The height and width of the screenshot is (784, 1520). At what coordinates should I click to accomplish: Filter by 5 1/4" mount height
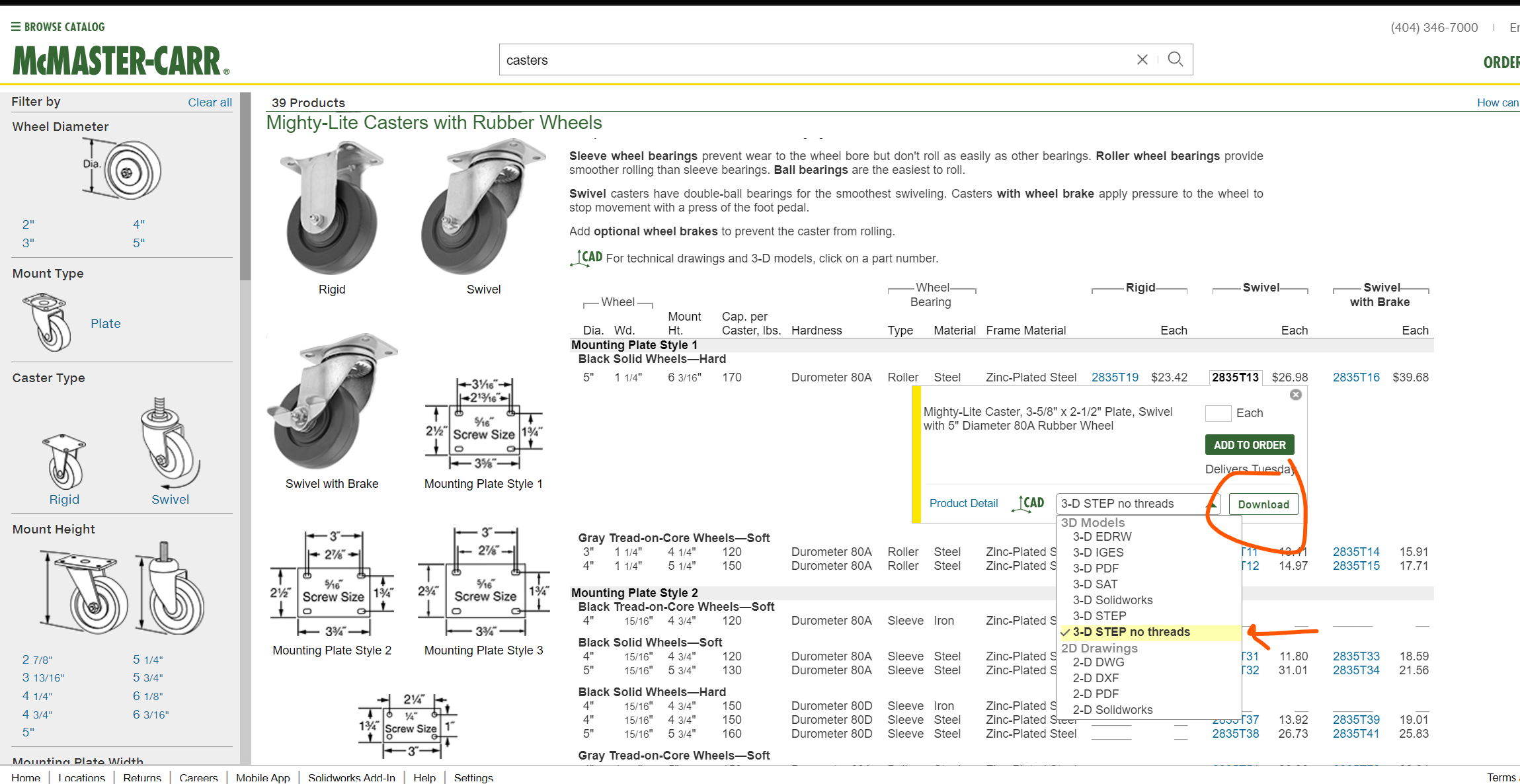click(147, 660)
